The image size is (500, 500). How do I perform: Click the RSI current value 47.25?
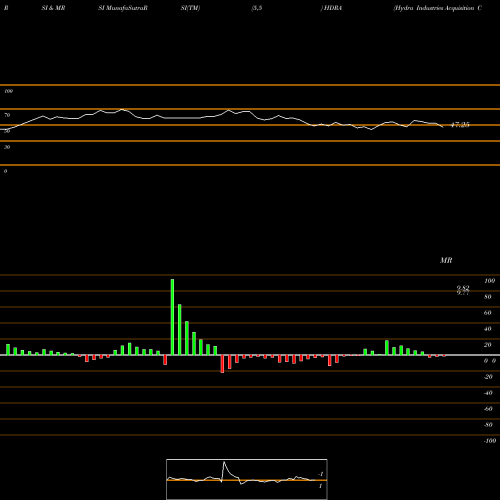coord(460,125)
